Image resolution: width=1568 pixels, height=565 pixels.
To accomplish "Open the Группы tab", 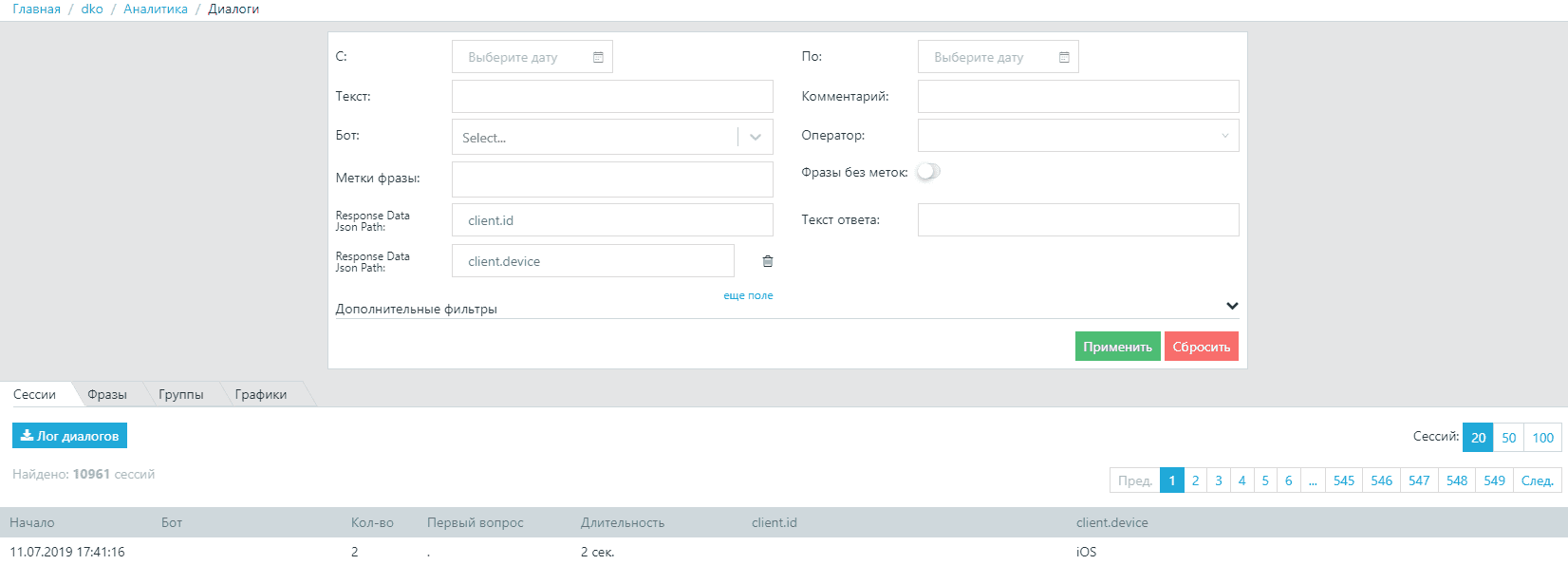I will pos(181,395).
